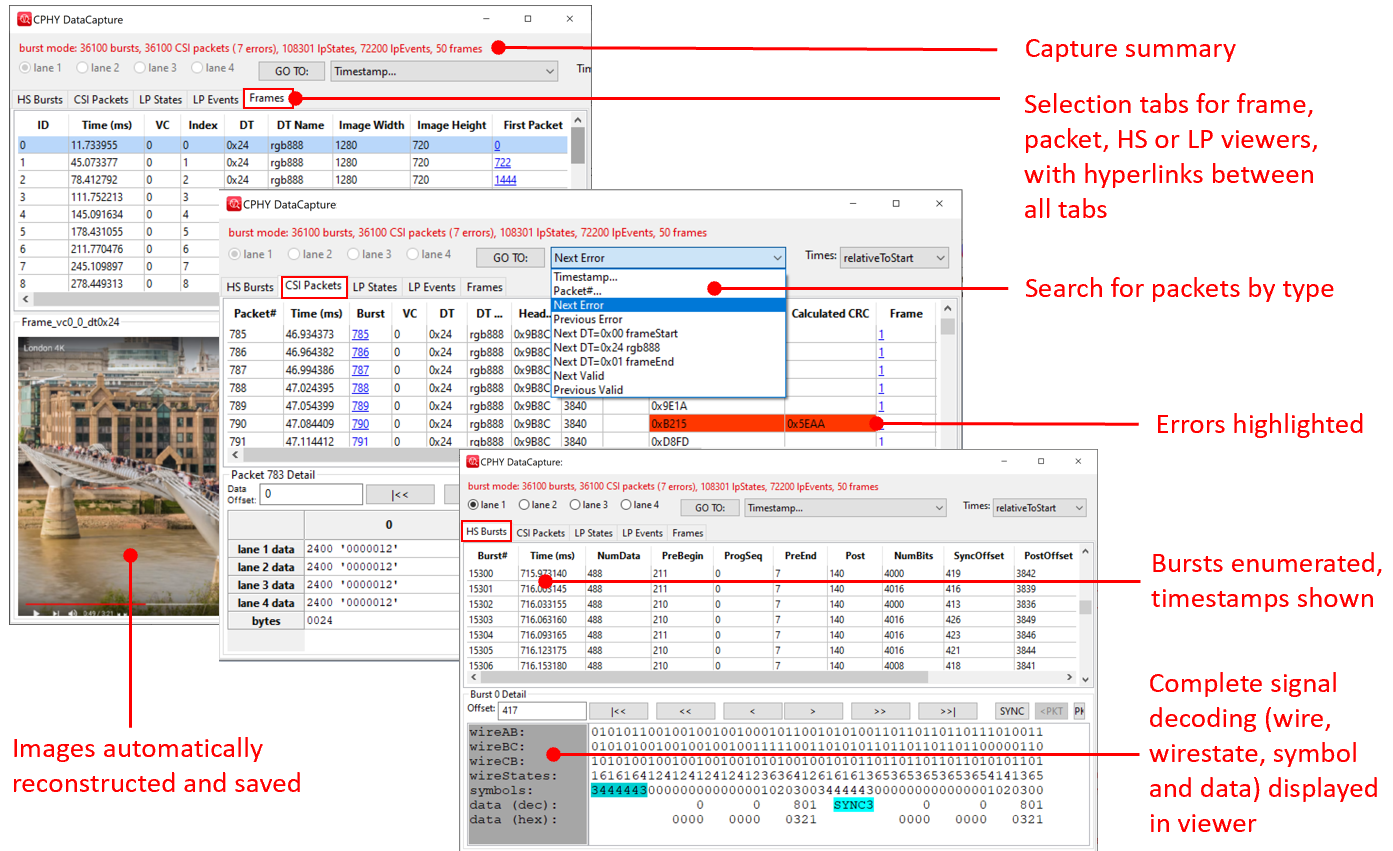Screen dimensions: 1393x851
Task: Click the SYNC button in Burst 0 Detail
Action: [1011, 710]
